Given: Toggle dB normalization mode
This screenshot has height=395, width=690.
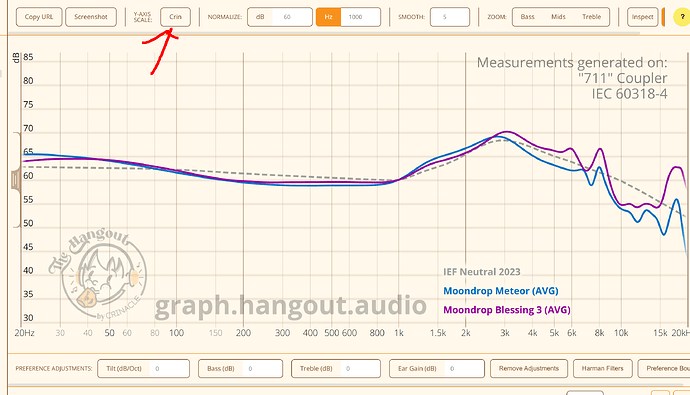Looking at the screenshot, I should coord(260,17).
